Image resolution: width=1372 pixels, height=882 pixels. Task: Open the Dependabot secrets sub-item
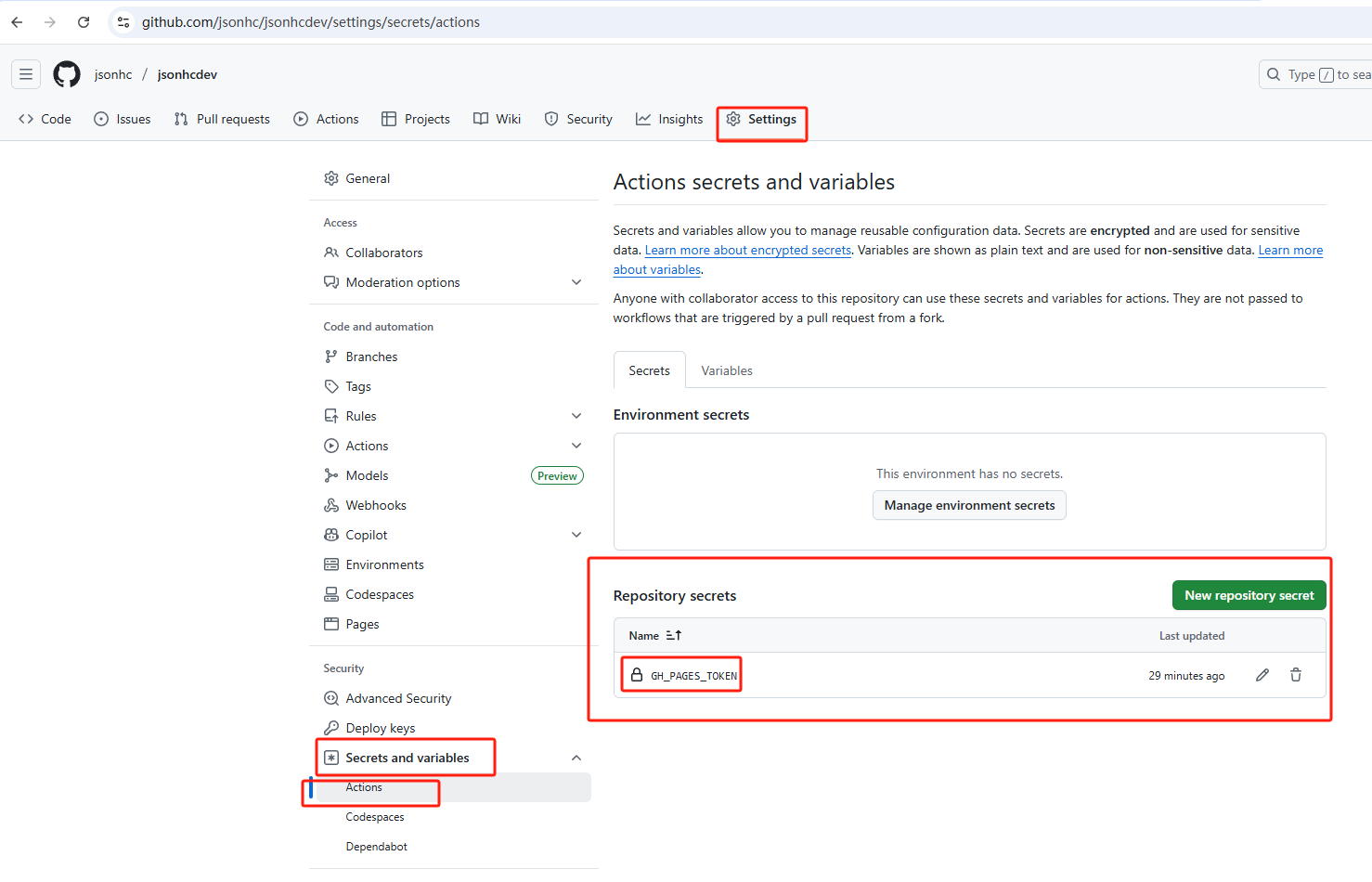point(377,847)
